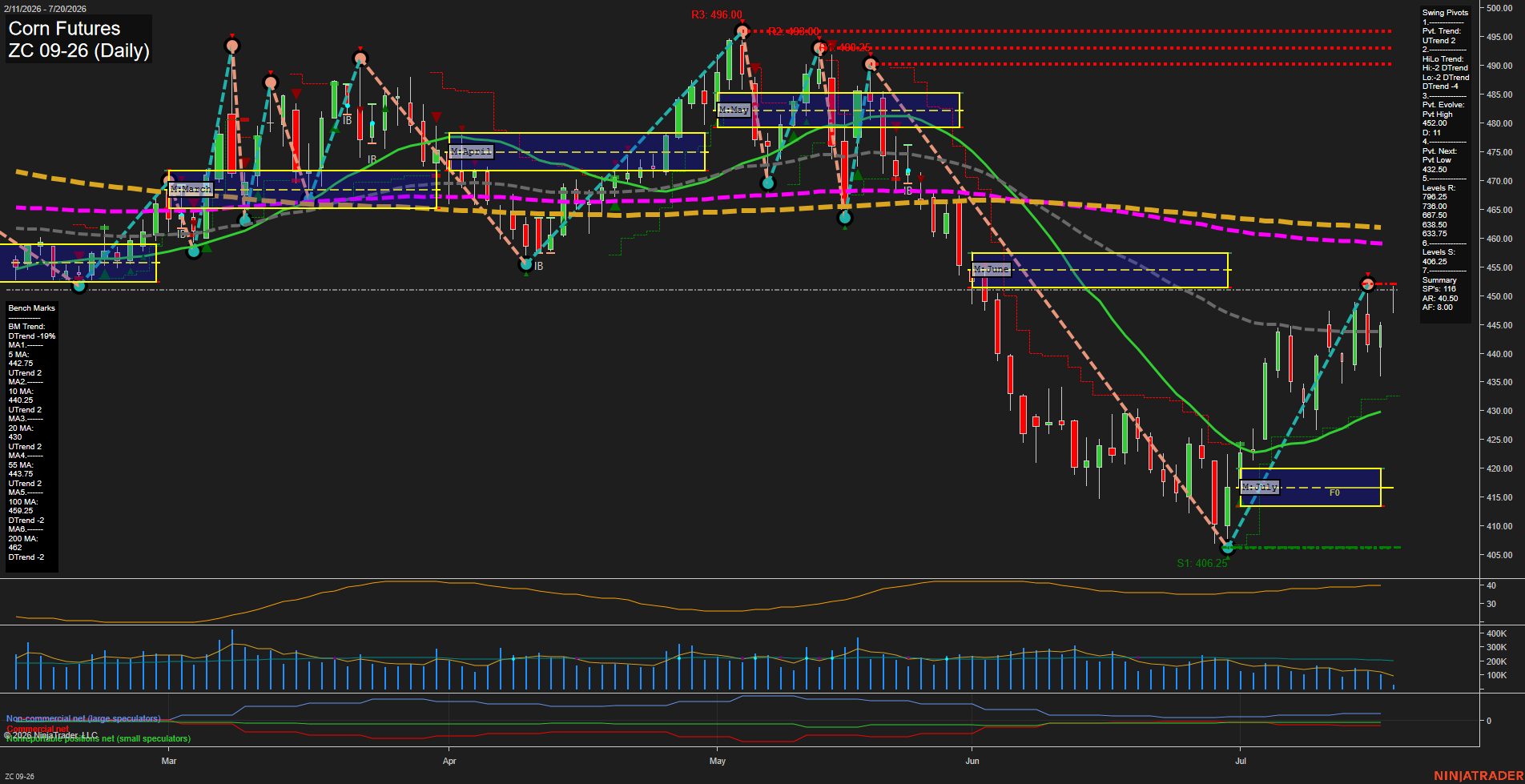
Task: Select the April swing pivot low marker
Action: [x=526, y=263]
